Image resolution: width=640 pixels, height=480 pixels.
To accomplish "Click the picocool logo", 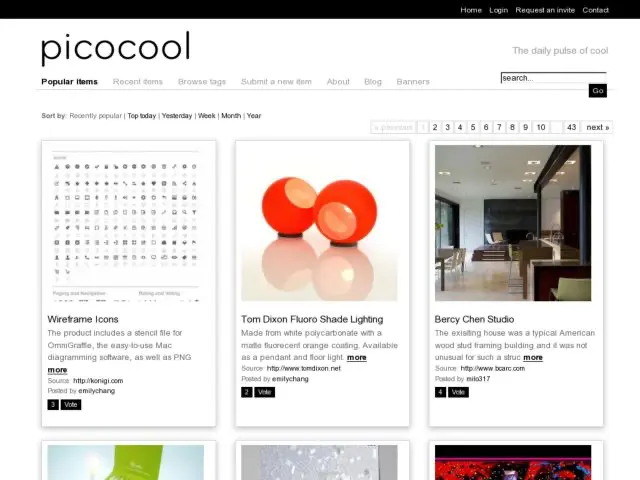I will coord(116,48).
